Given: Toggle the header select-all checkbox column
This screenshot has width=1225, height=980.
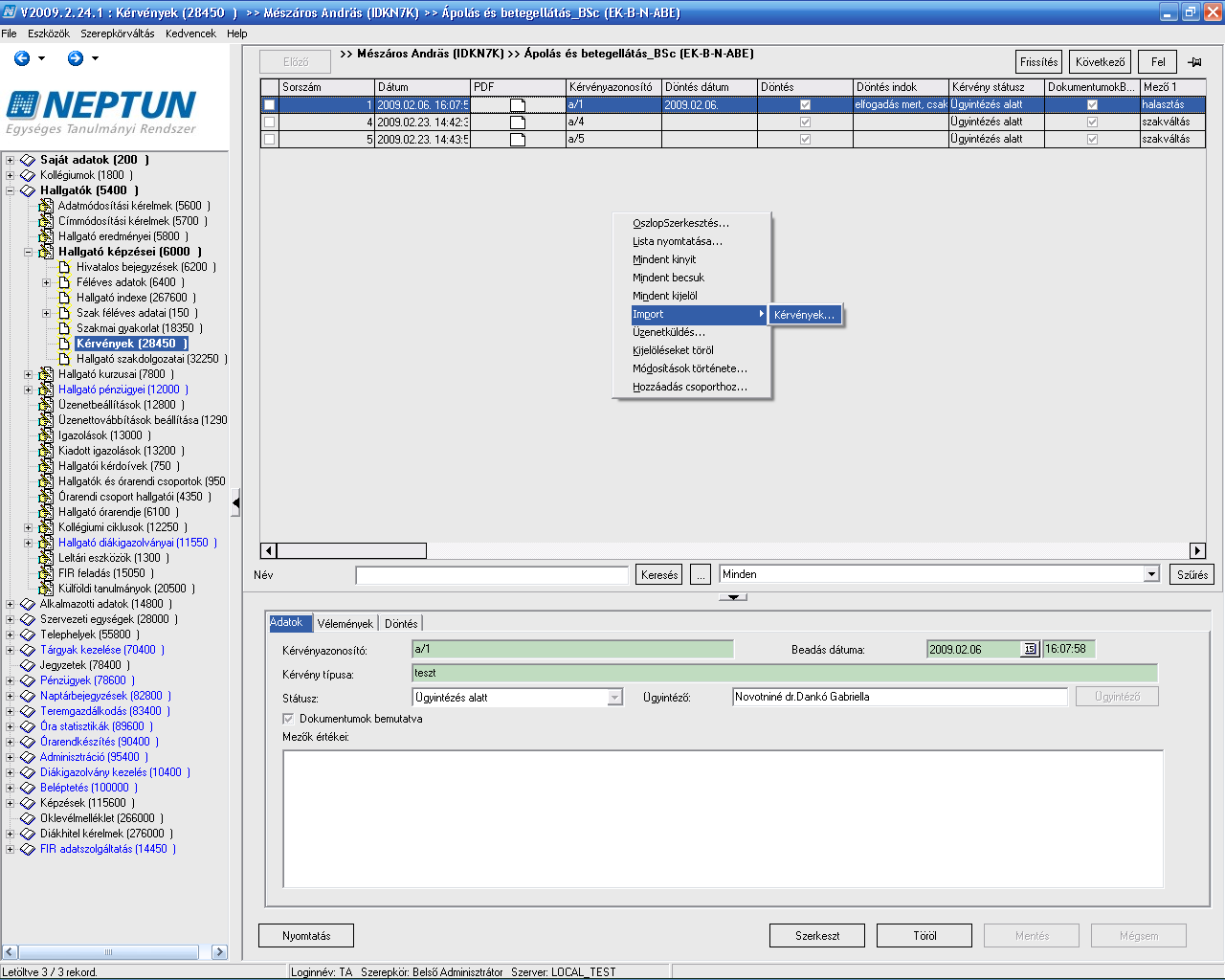Looking at the screenshot, I should pyautogui.click(x=269, y=87).
